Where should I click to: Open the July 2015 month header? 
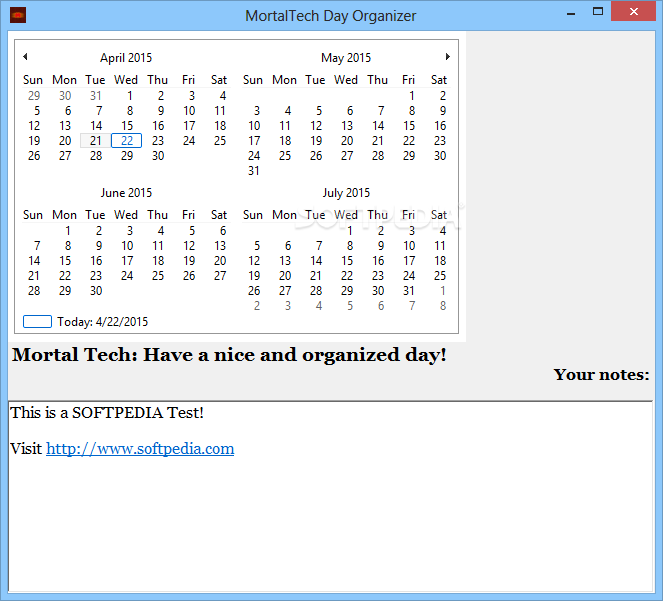coord(346,193)
